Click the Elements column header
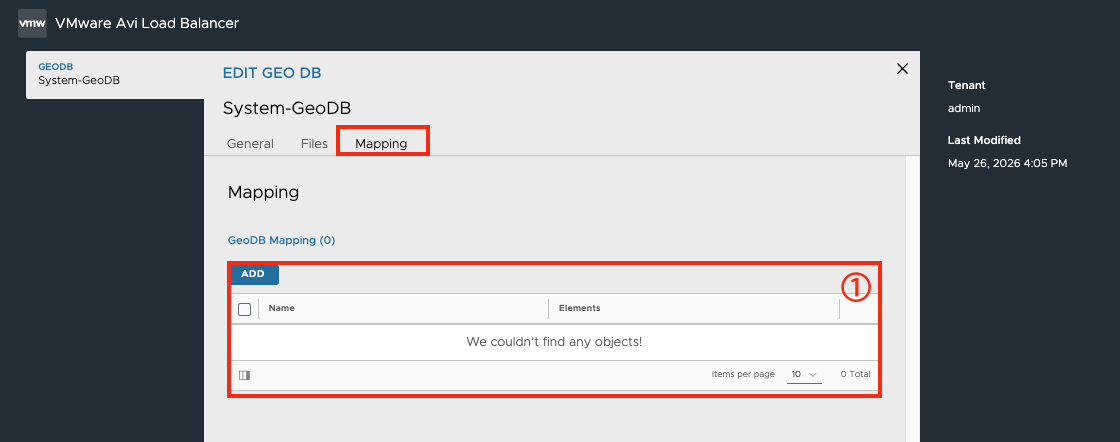The image size is (1120, 442). [x=579, y=308]
